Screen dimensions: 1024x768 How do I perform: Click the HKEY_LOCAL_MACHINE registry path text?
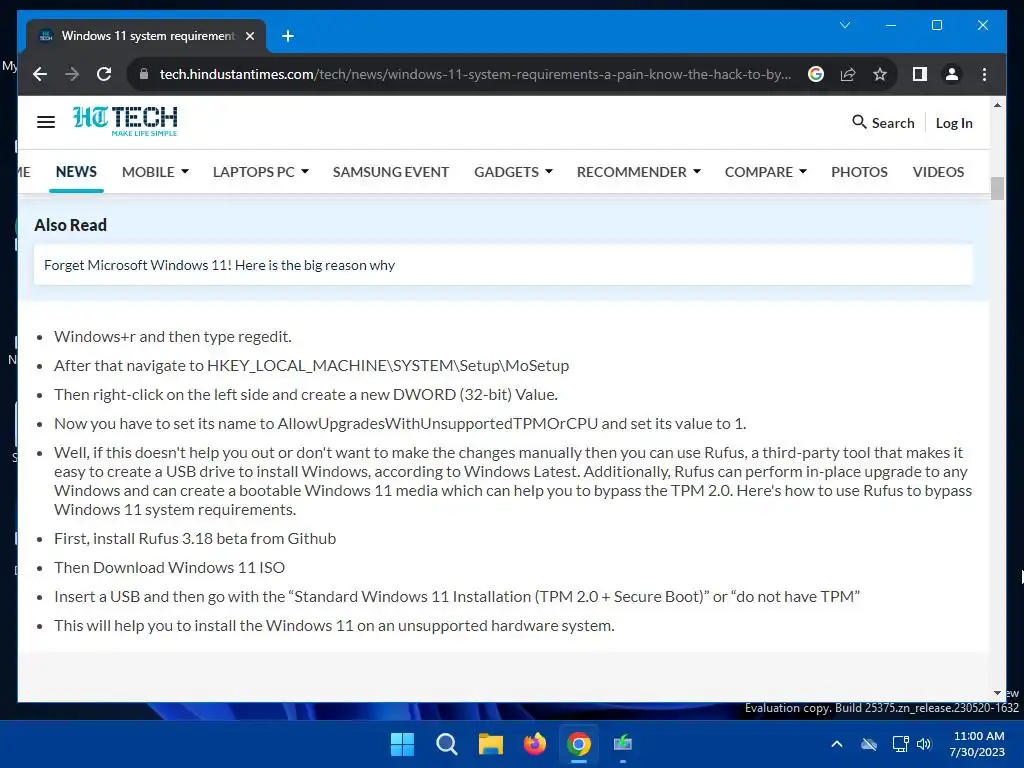tap(388, 365)
